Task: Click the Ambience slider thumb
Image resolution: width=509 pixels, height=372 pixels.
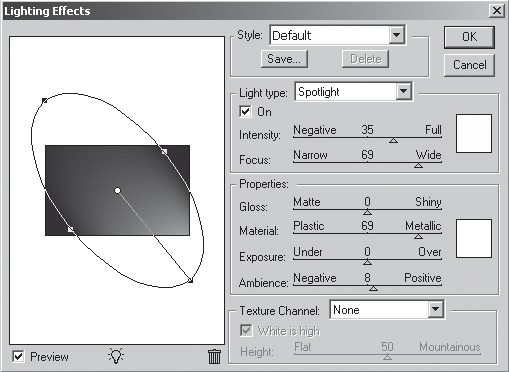Action: 373,288
